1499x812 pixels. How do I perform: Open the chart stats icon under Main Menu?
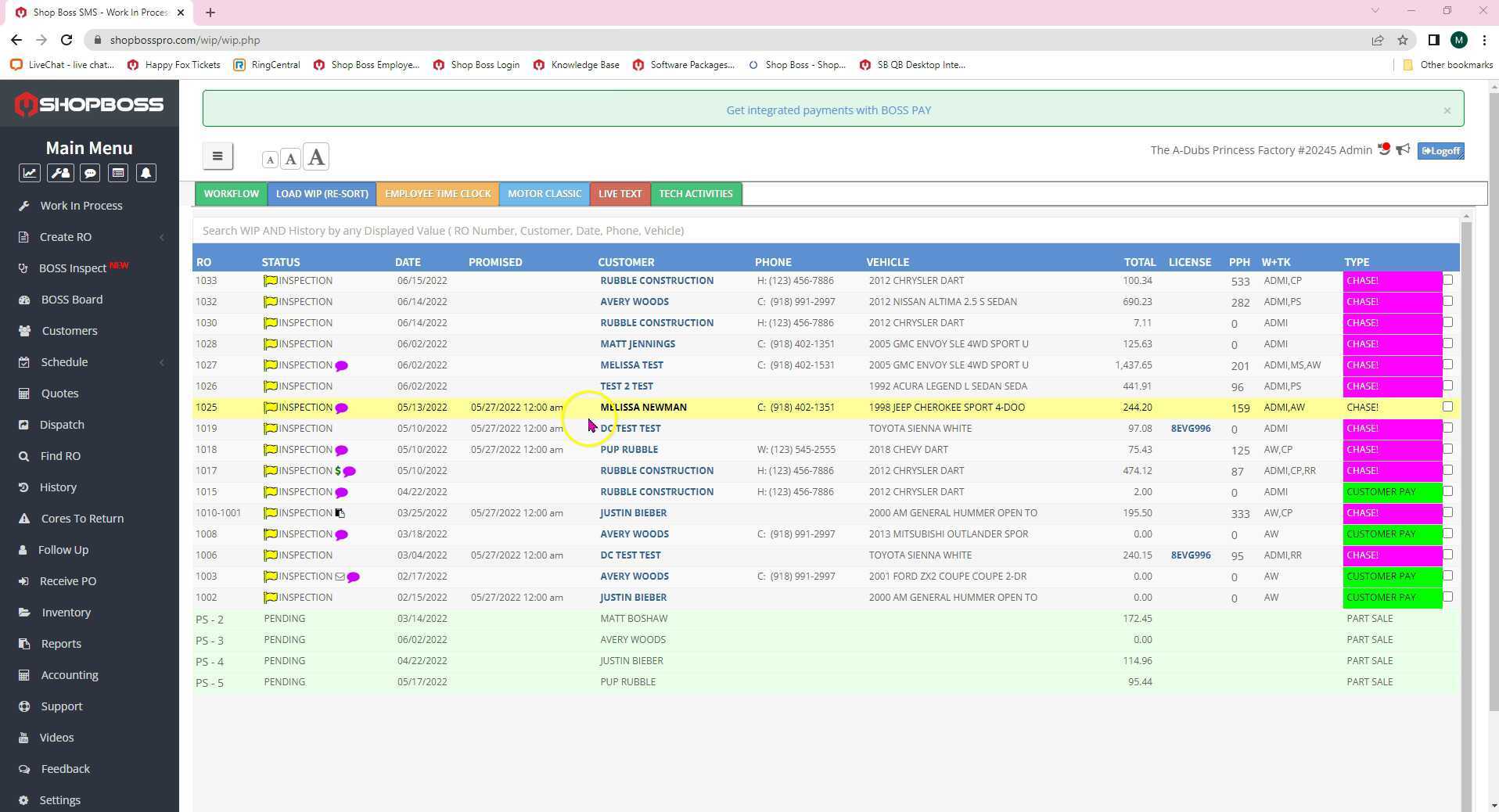click(x=30, y=173)
